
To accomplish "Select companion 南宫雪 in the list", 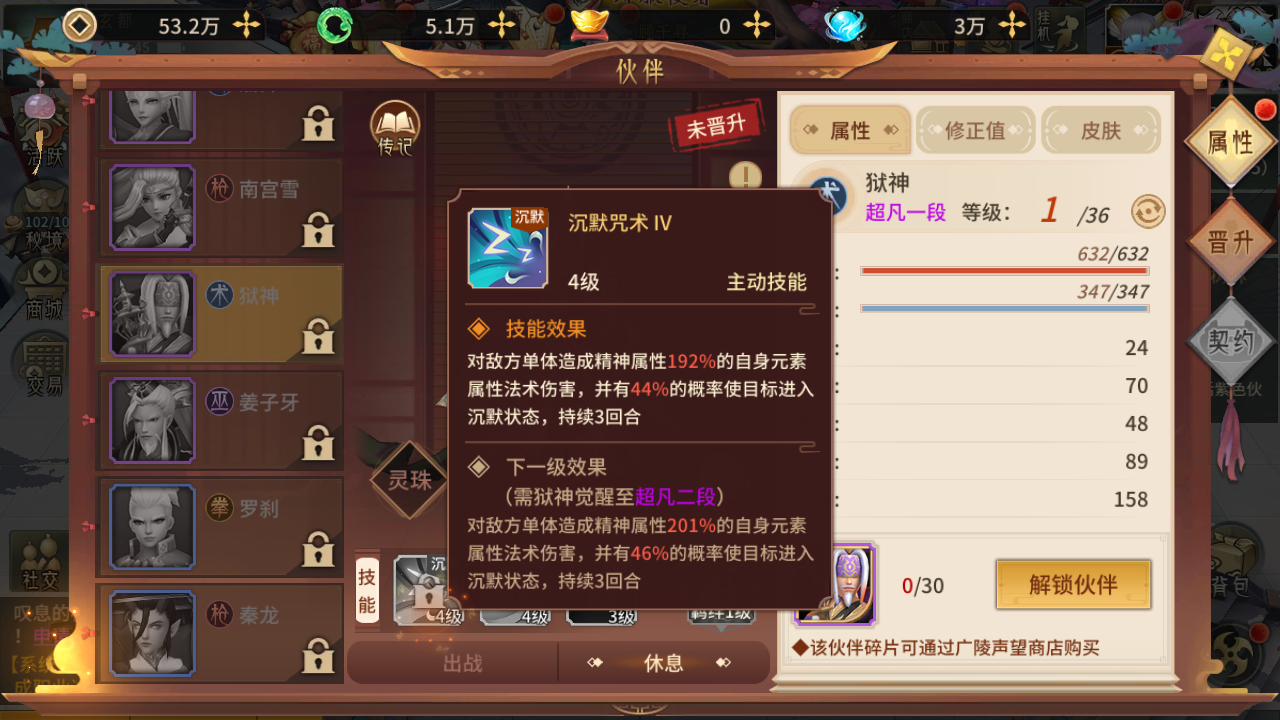I will point(220,207).
